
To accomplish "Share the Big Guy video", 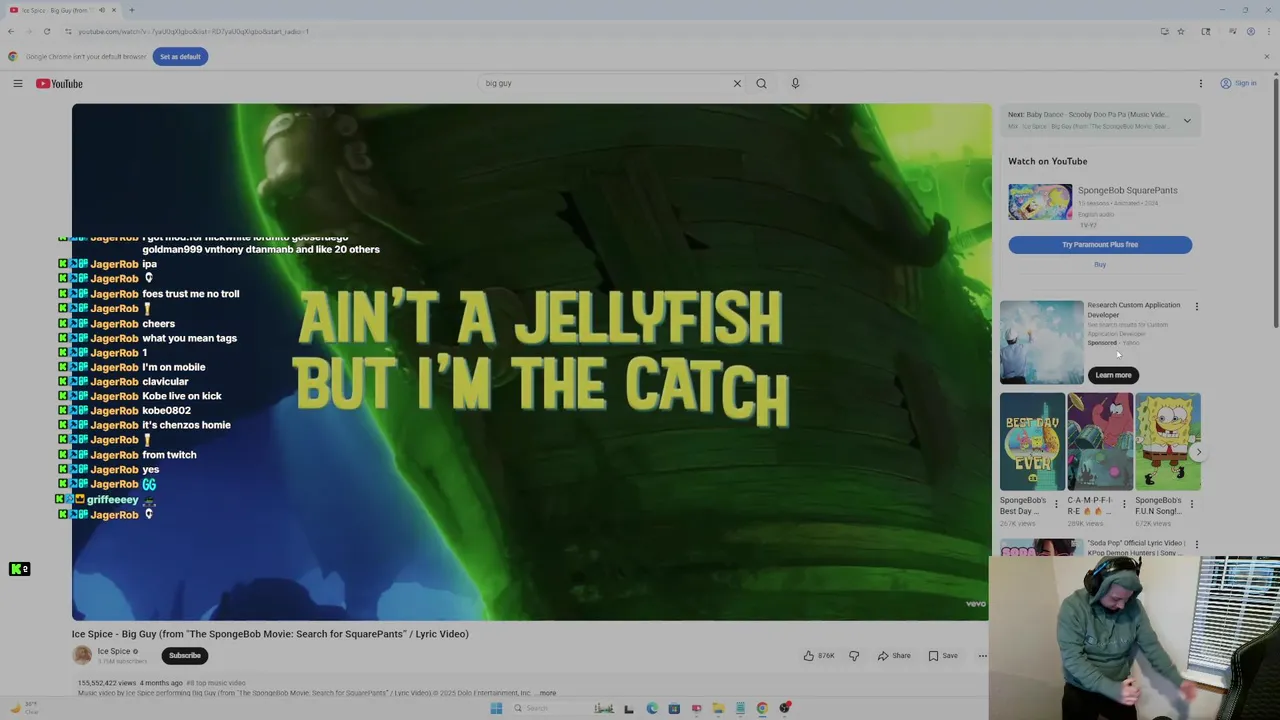I will click(x=894, y=656).
